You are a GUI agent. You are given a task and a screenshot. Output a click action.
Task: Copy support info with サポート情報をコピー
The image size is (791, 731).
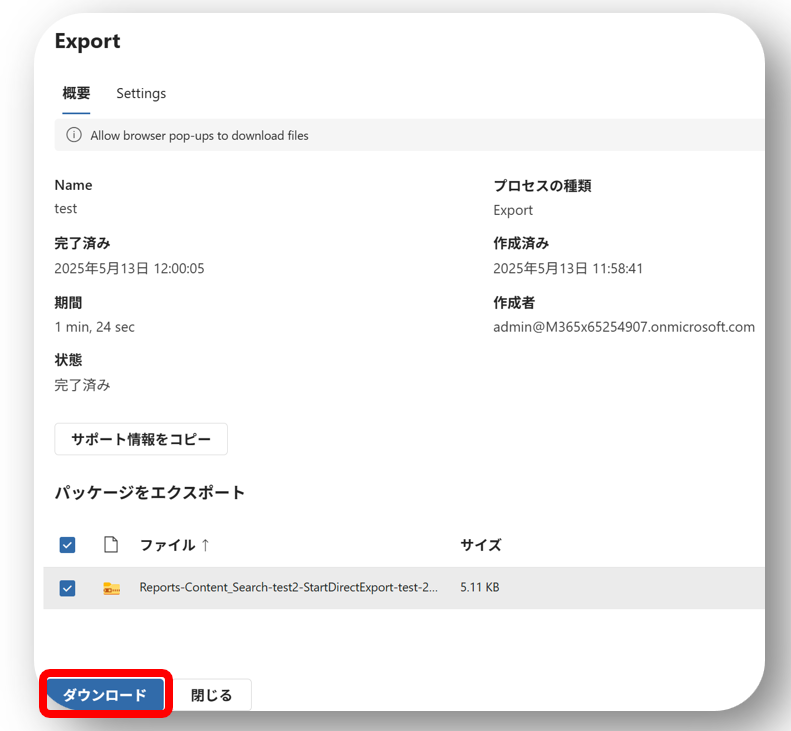(x=141, y=439)
